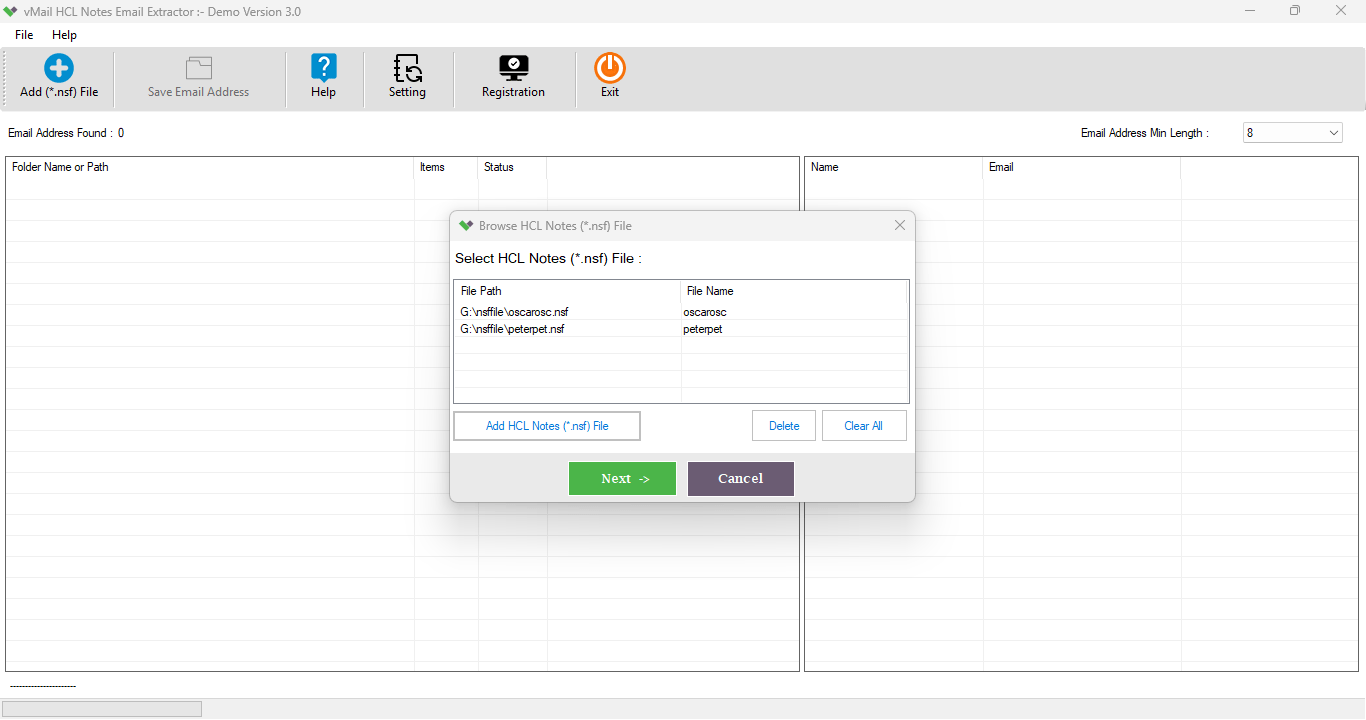This screenshot has height=720, width=1366.
Task: Close the vMail HCL Notes Email Extractor window
Action: pos(1341,11)
